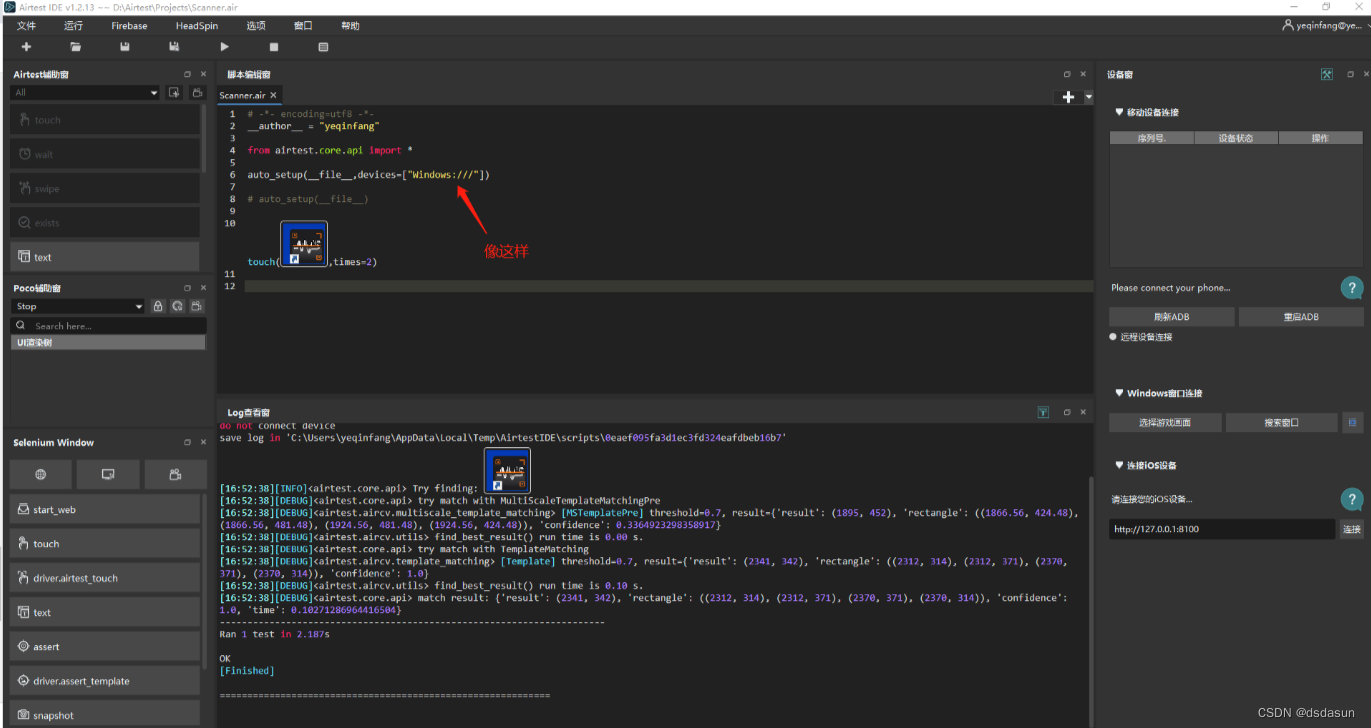Click the monitor inspect icon in Selenium Window

click(108, 474)
